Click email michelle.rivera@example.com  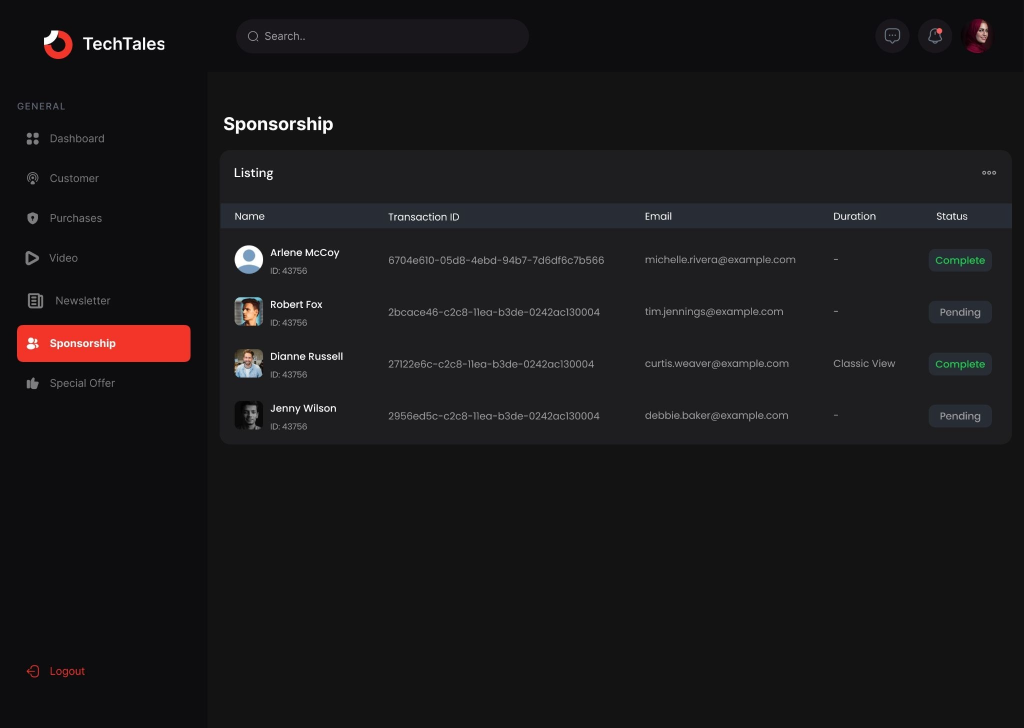[x=720, y=260]
